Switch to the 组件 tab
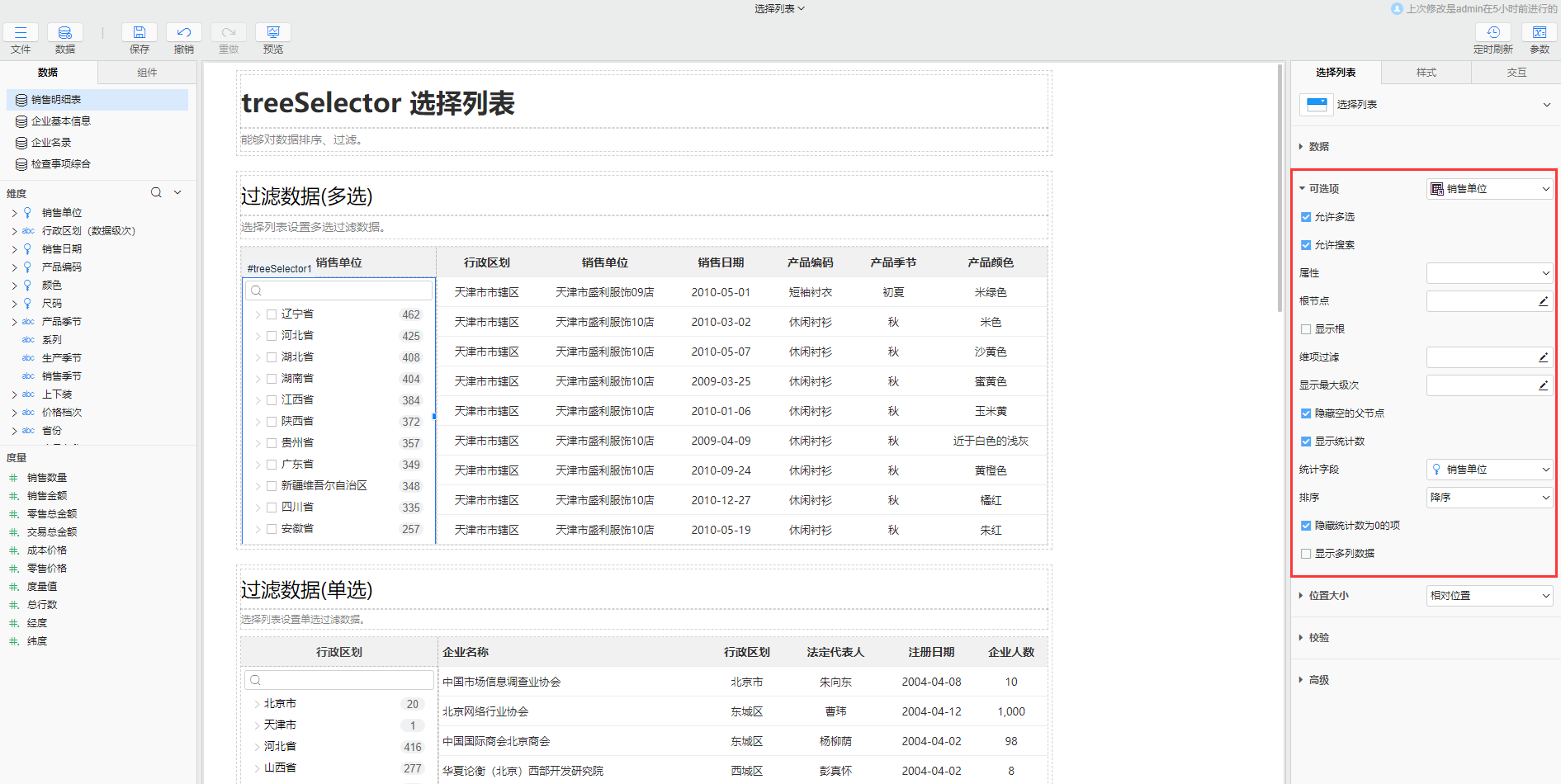 pos(147,73)
